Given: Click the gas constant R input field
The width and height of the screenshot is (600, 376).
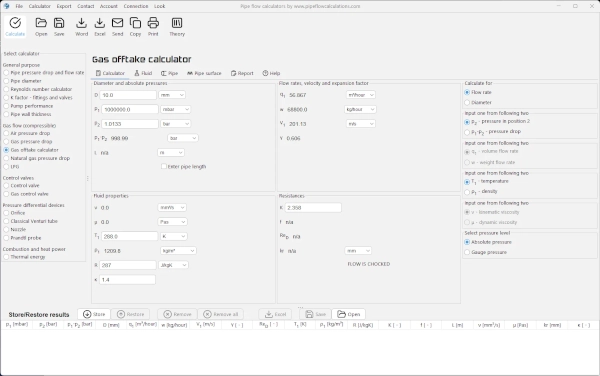Looking at the screenshot, I should 128,265.
